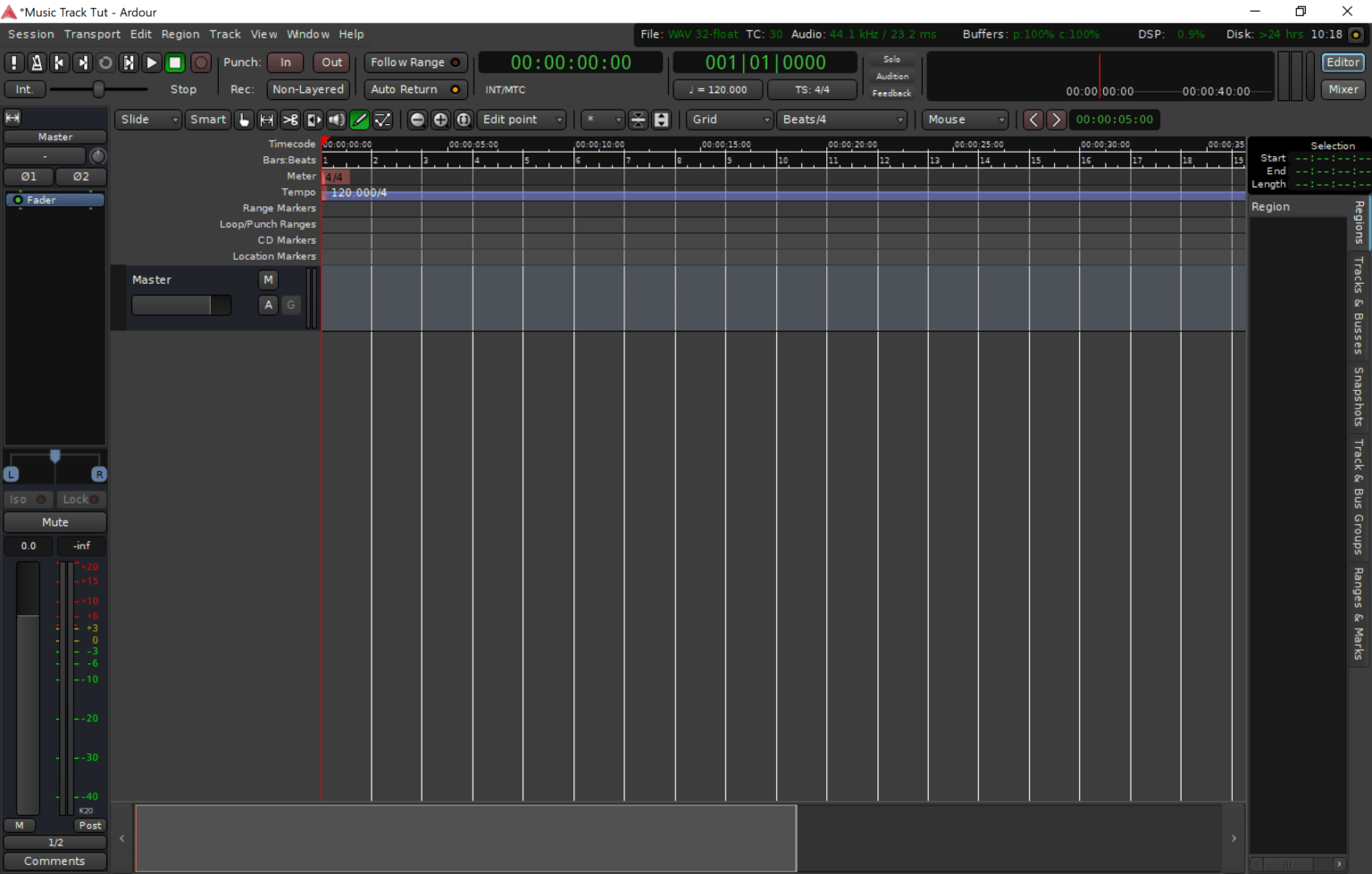This screenshot has width=1372, height=874.
Task: Switch to the Snapshots sidebar tab
Action: pyautogui.click(x=1359, y=395)
